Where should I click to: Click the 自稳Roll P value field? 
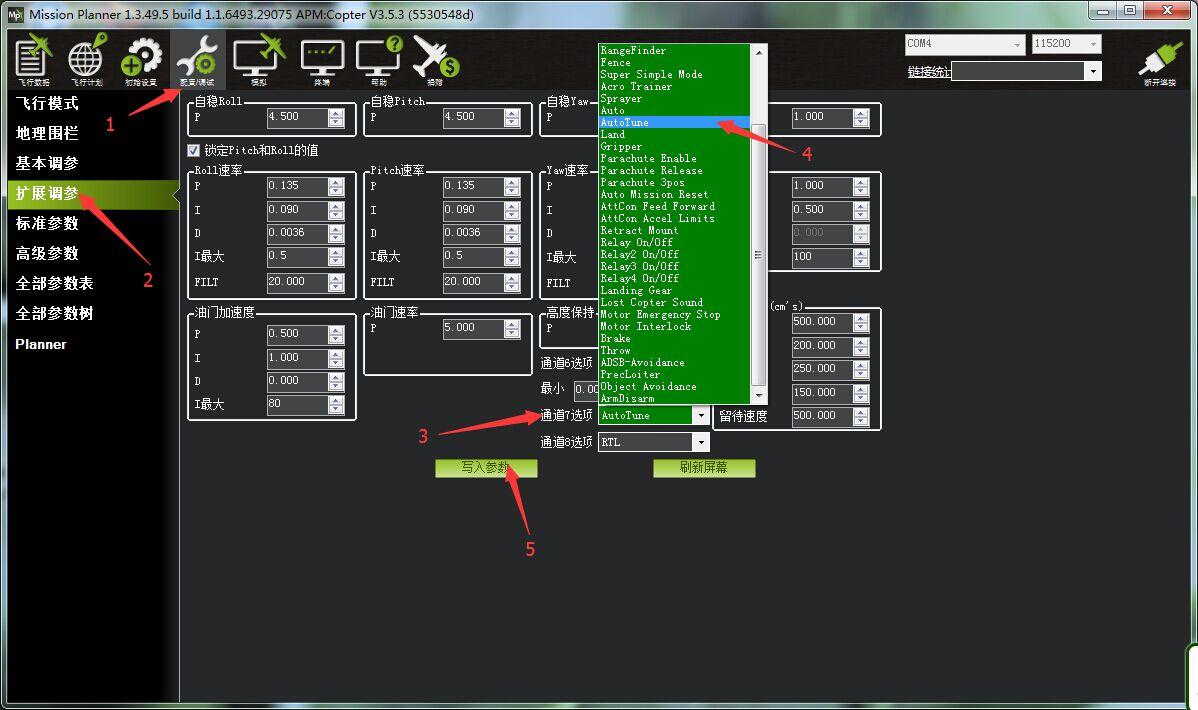296,117
